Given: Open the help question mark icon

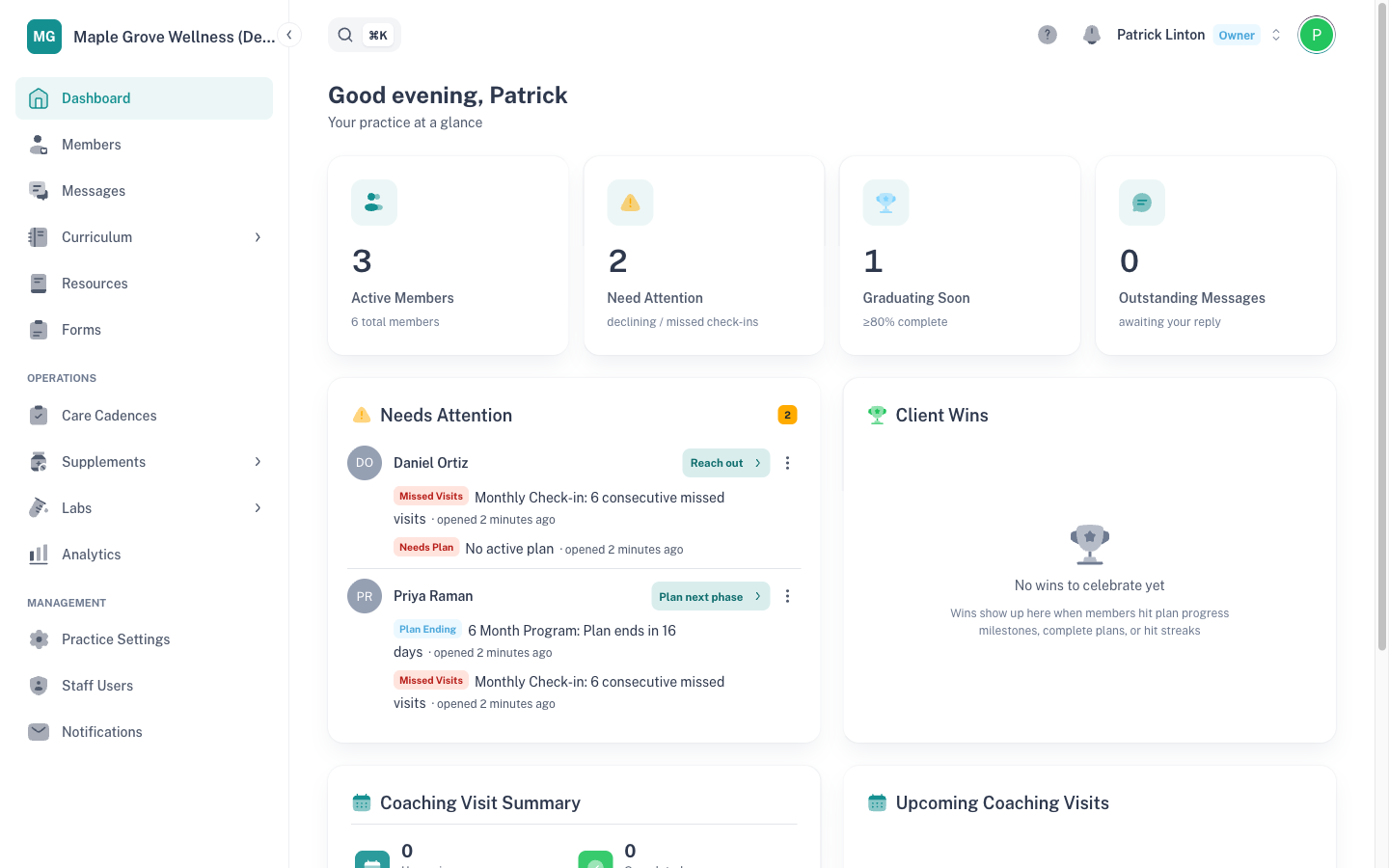Looking at the screenshot, I should pos(1048,35).
